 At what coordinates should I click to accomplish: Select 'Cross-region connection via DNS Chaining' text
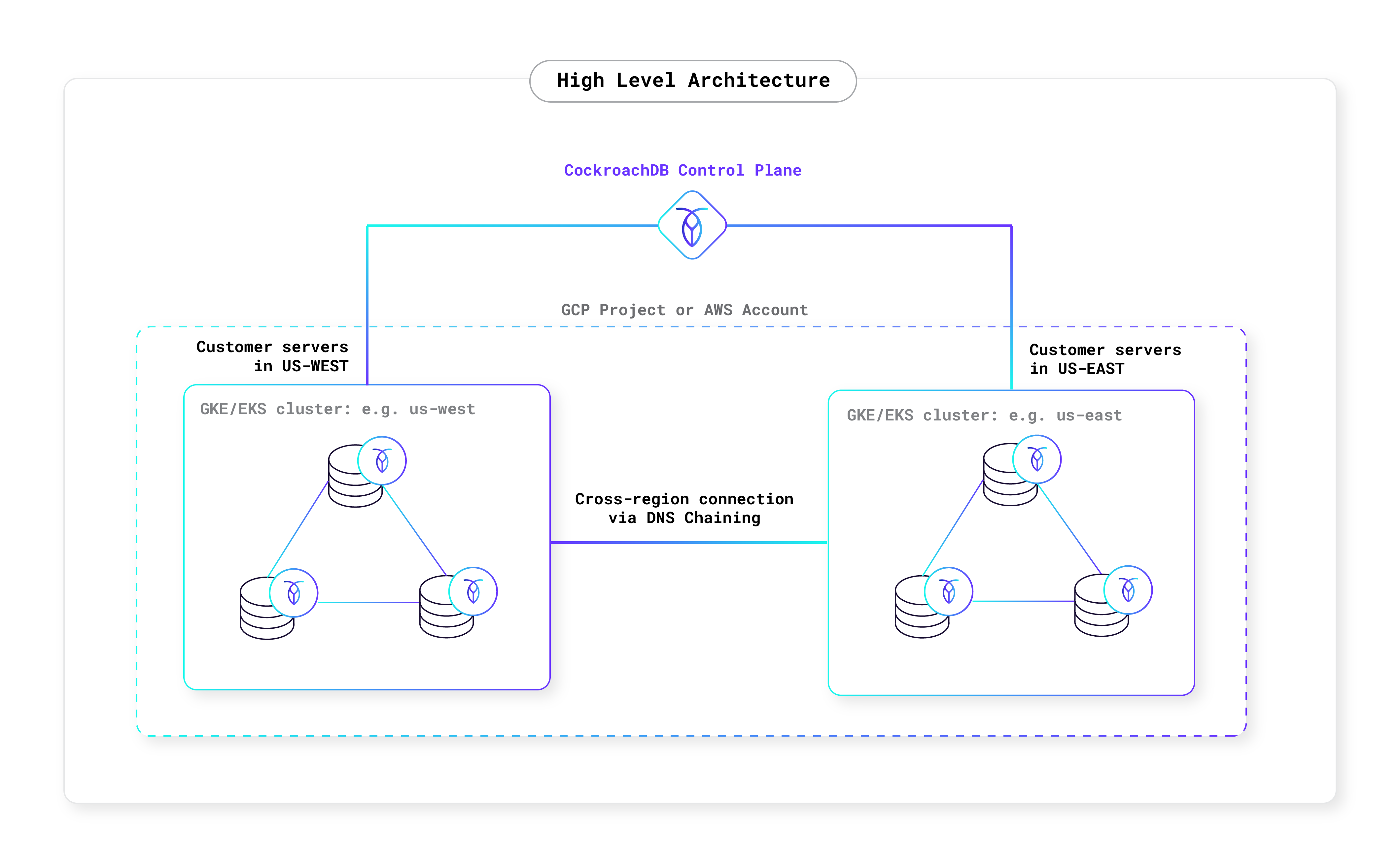(x=684, y=508)
